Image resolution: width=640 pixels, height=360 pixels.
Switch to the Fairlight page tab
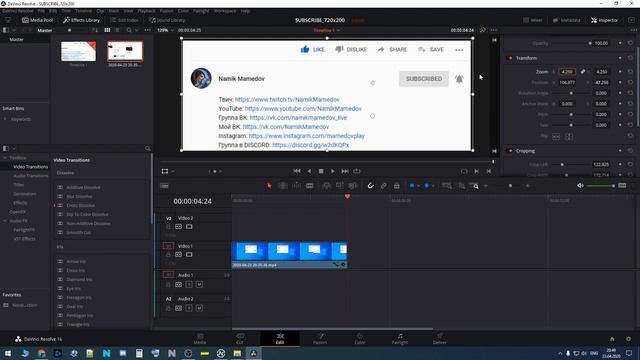pos(400,338)
